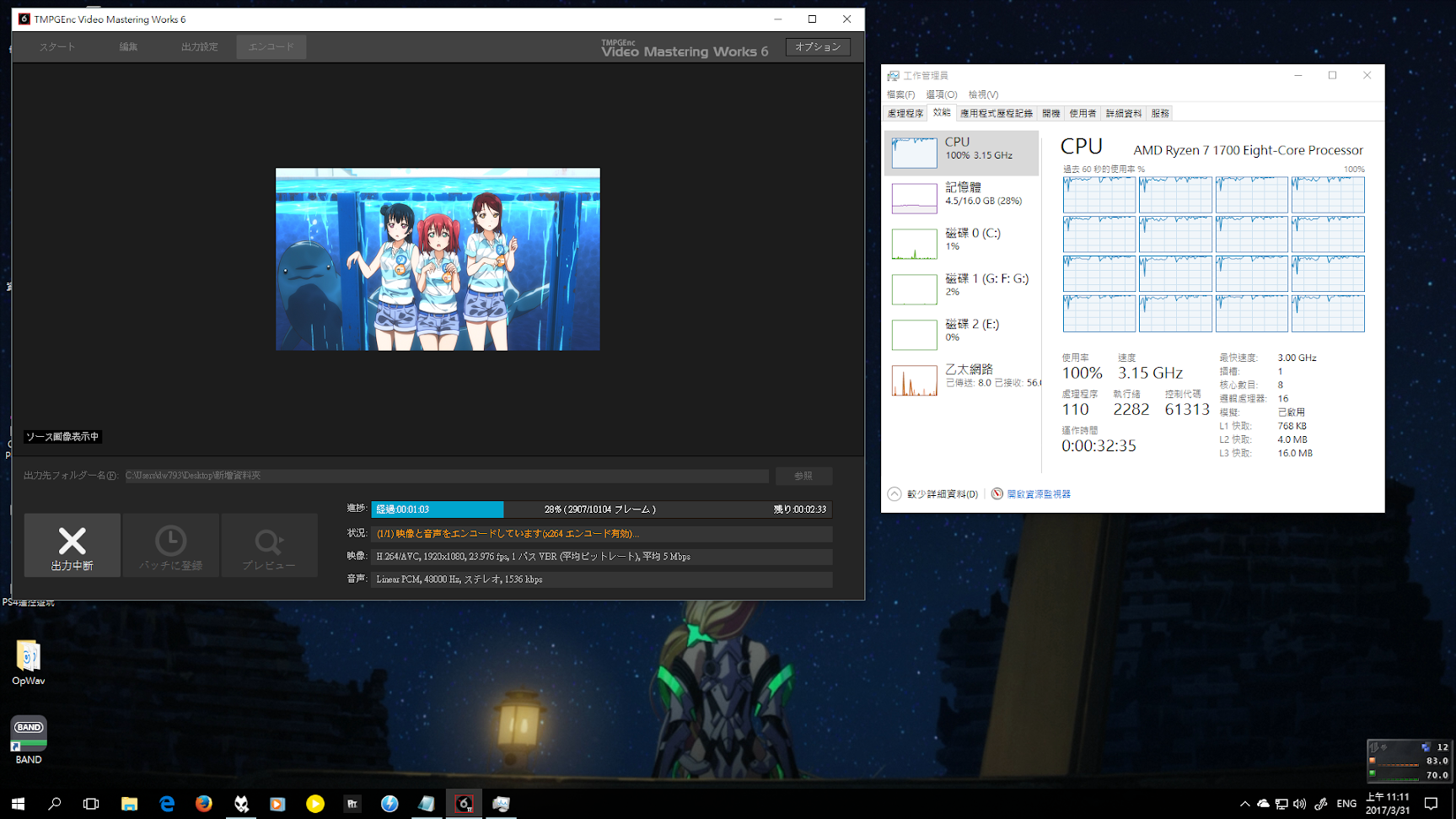The width and height of the screenshot is (1456, 819).
Task: Click the TMPGEnc taskbar icon
Action: [x=464, y=804]
